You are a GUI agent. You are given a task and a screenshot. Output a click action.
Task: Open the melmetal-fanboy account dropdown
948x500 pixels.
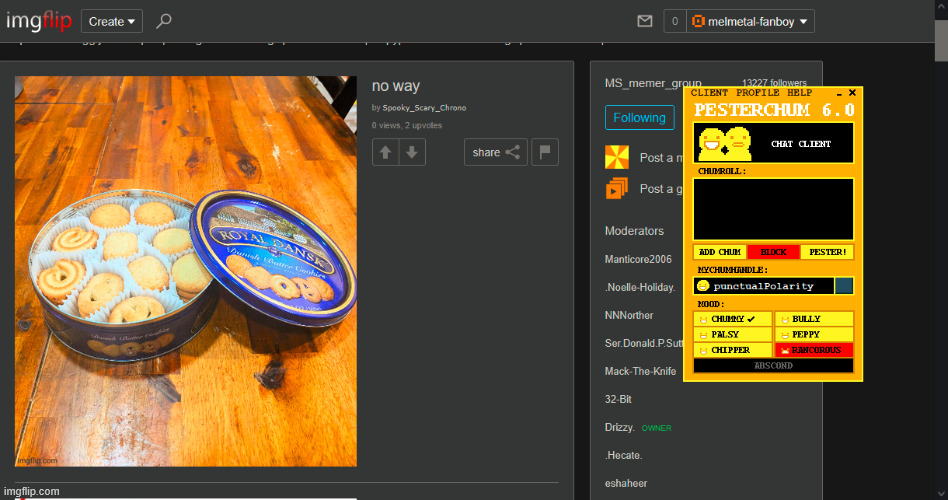tap(752, 21)
